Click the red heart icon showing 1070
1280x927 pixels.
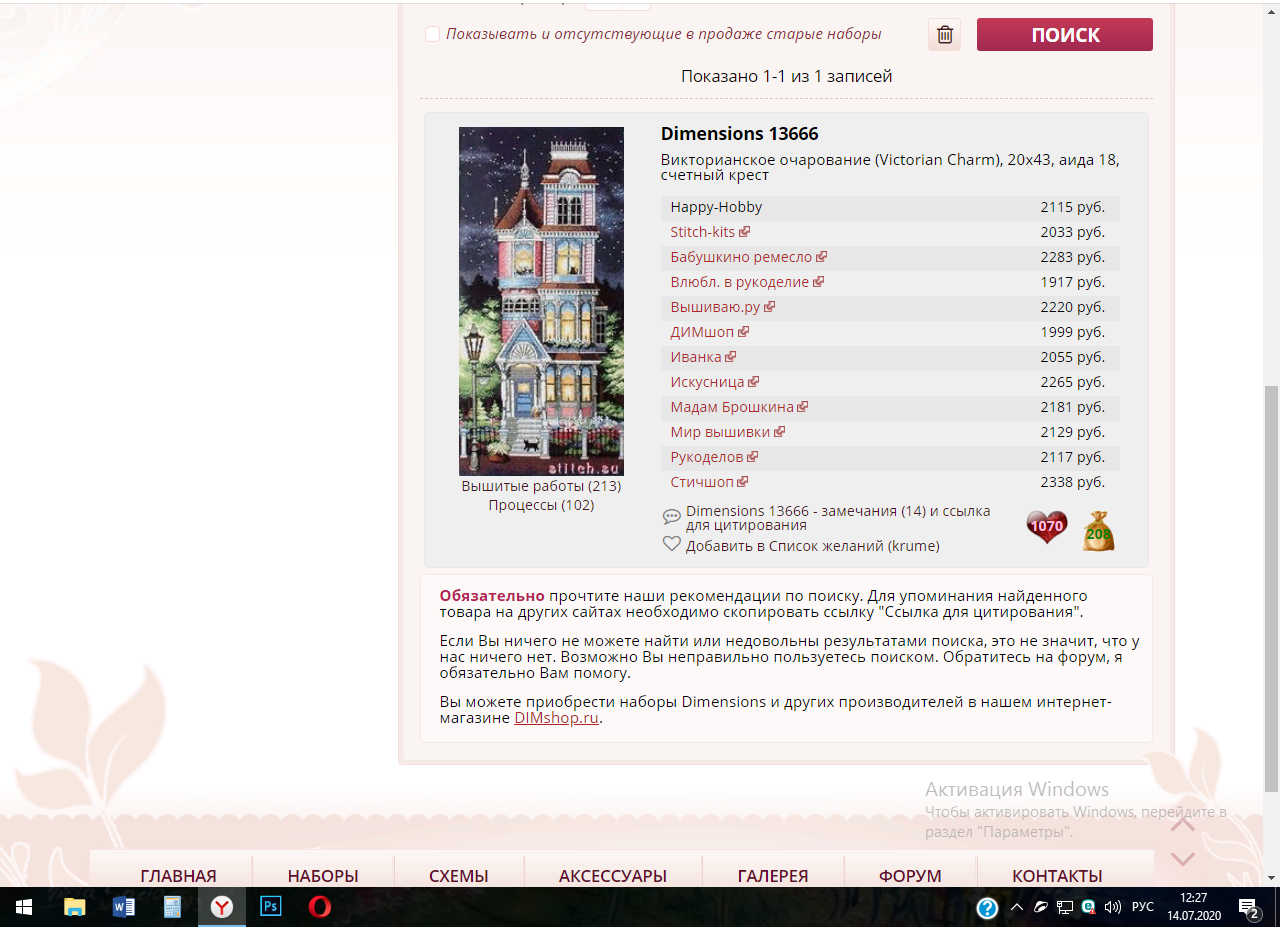[x=1046, y=527]
